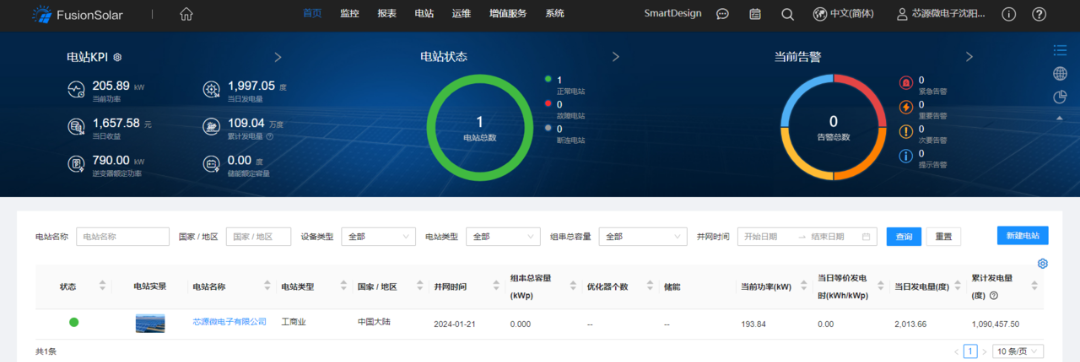Image resolution: width=1080 pixels, height=362 pixels.
Task: Open the 运维 menu
Action: coord(461,13)
